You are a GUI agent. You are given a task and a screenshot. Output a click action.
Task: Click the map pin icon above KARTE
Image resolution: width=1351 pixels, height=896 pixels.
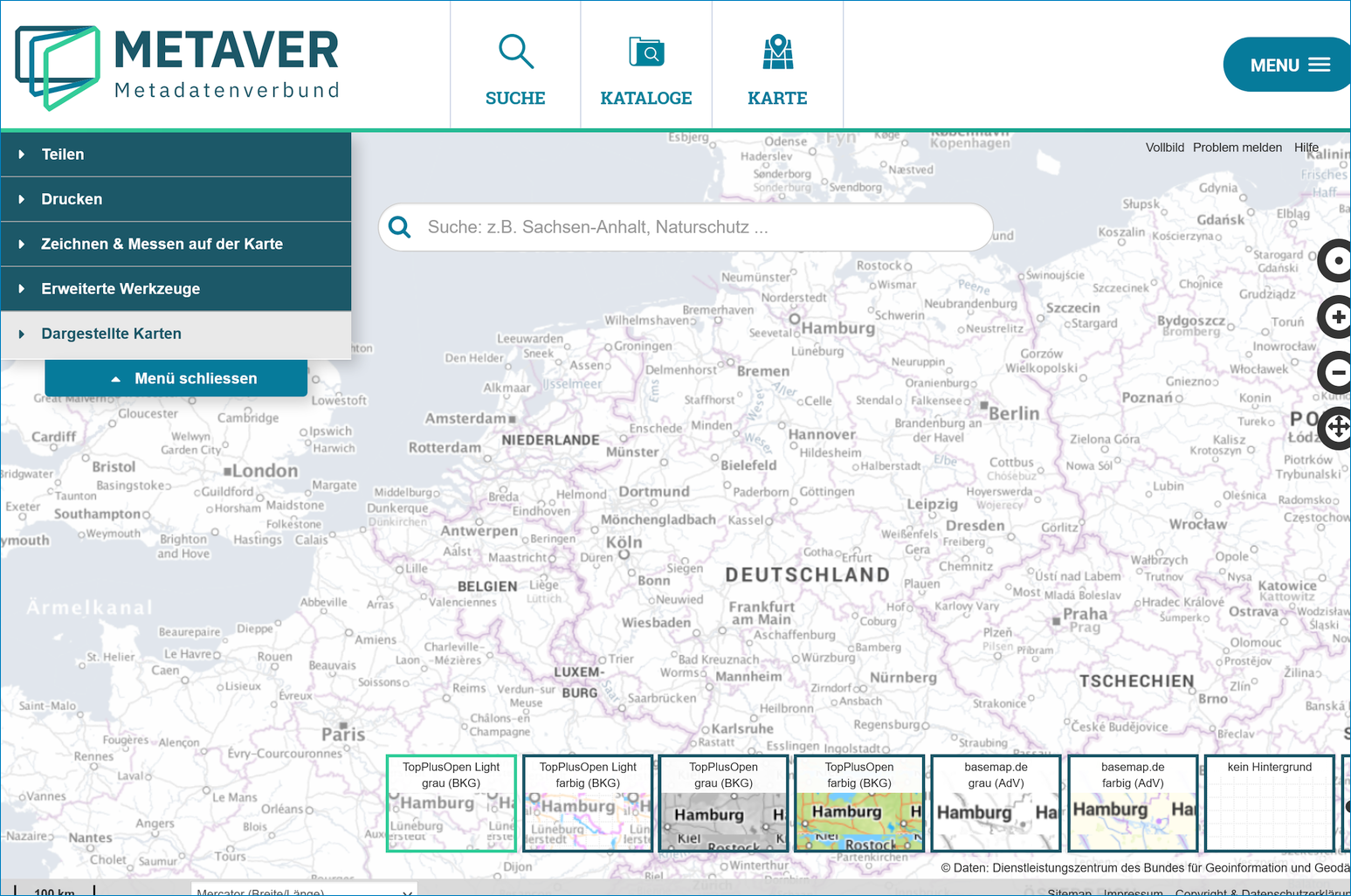click(777, 52)
